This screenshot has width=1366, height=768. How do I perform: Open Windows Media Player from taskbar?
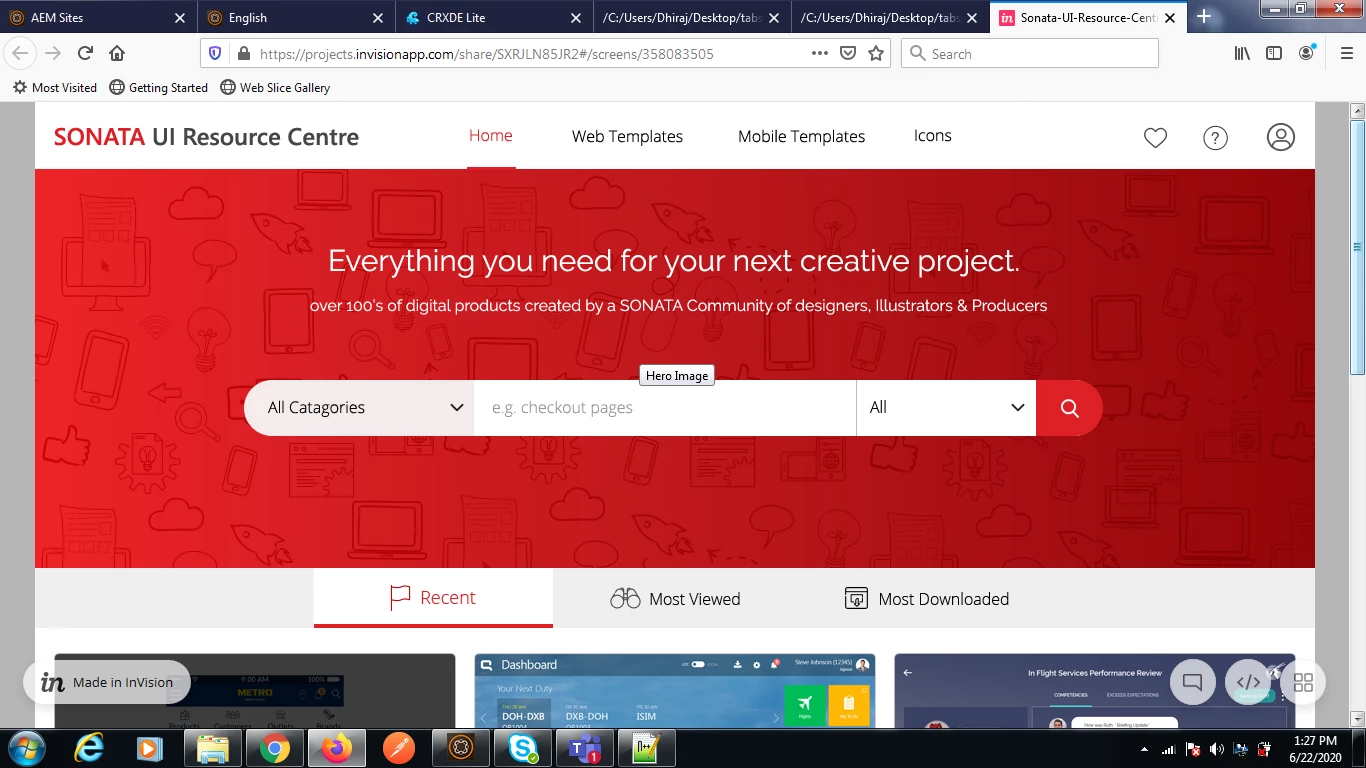(150, 748)
